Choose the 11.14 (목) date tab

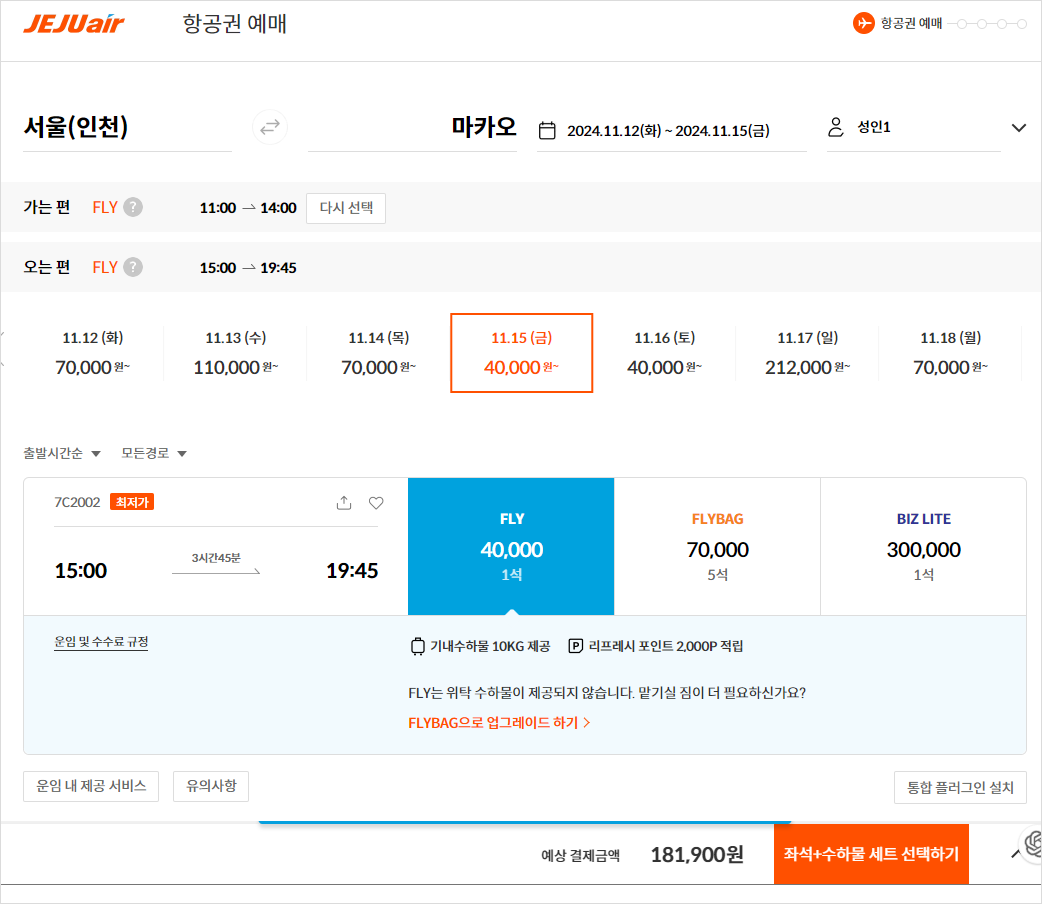click(x=378, y=353)
